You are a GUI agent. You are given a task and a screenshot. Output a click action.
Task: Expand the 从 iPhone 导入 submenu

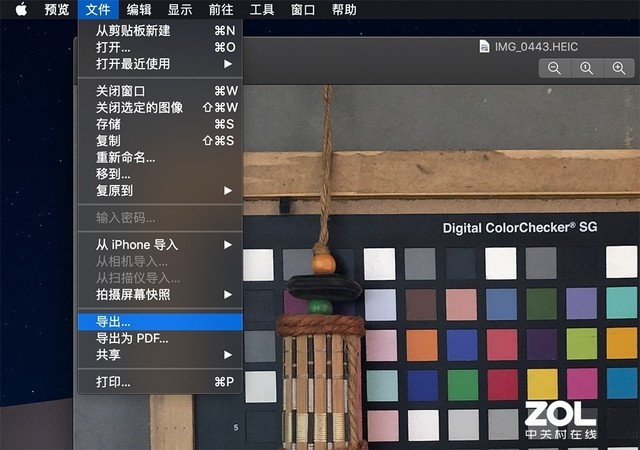pyautogui.click(x=160, y=245)
